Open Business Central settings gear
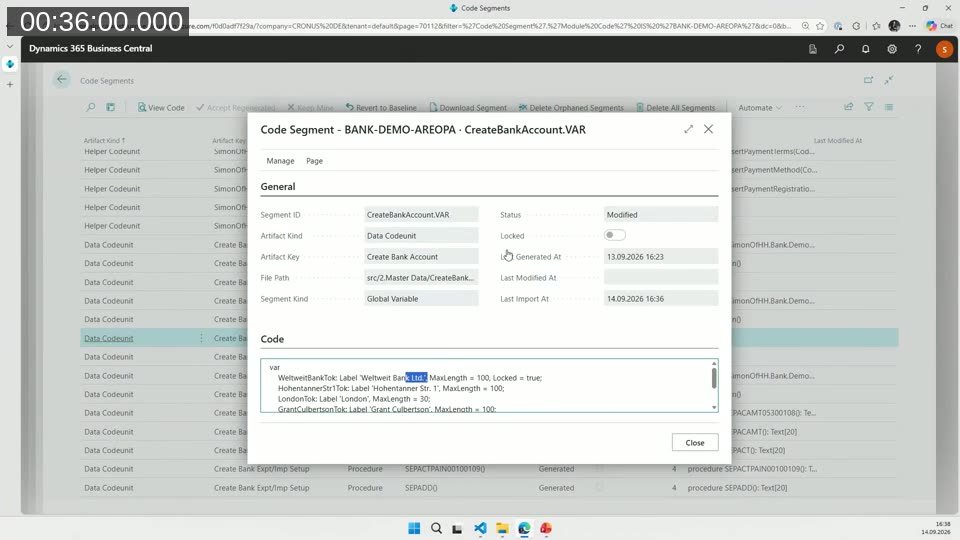Screen dimensions: 960x540 coord(892,49)
